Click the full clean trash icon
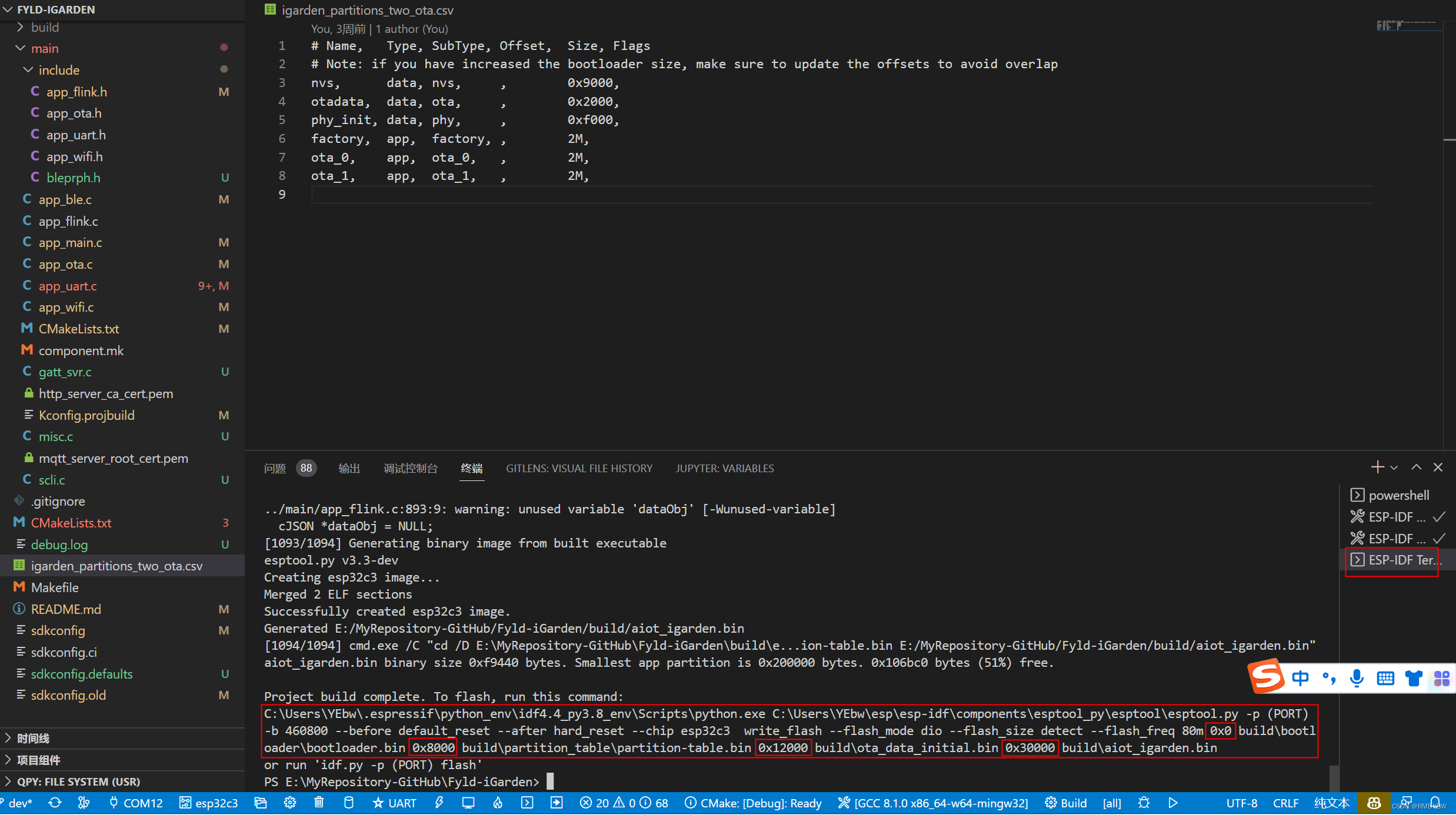The image size is (1456, 815). coord(319,803)
